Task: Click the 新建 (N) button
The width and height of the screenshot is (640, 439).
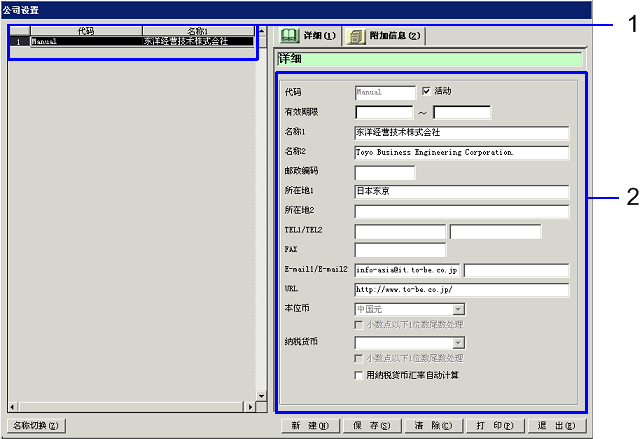Action: [311, 426]
